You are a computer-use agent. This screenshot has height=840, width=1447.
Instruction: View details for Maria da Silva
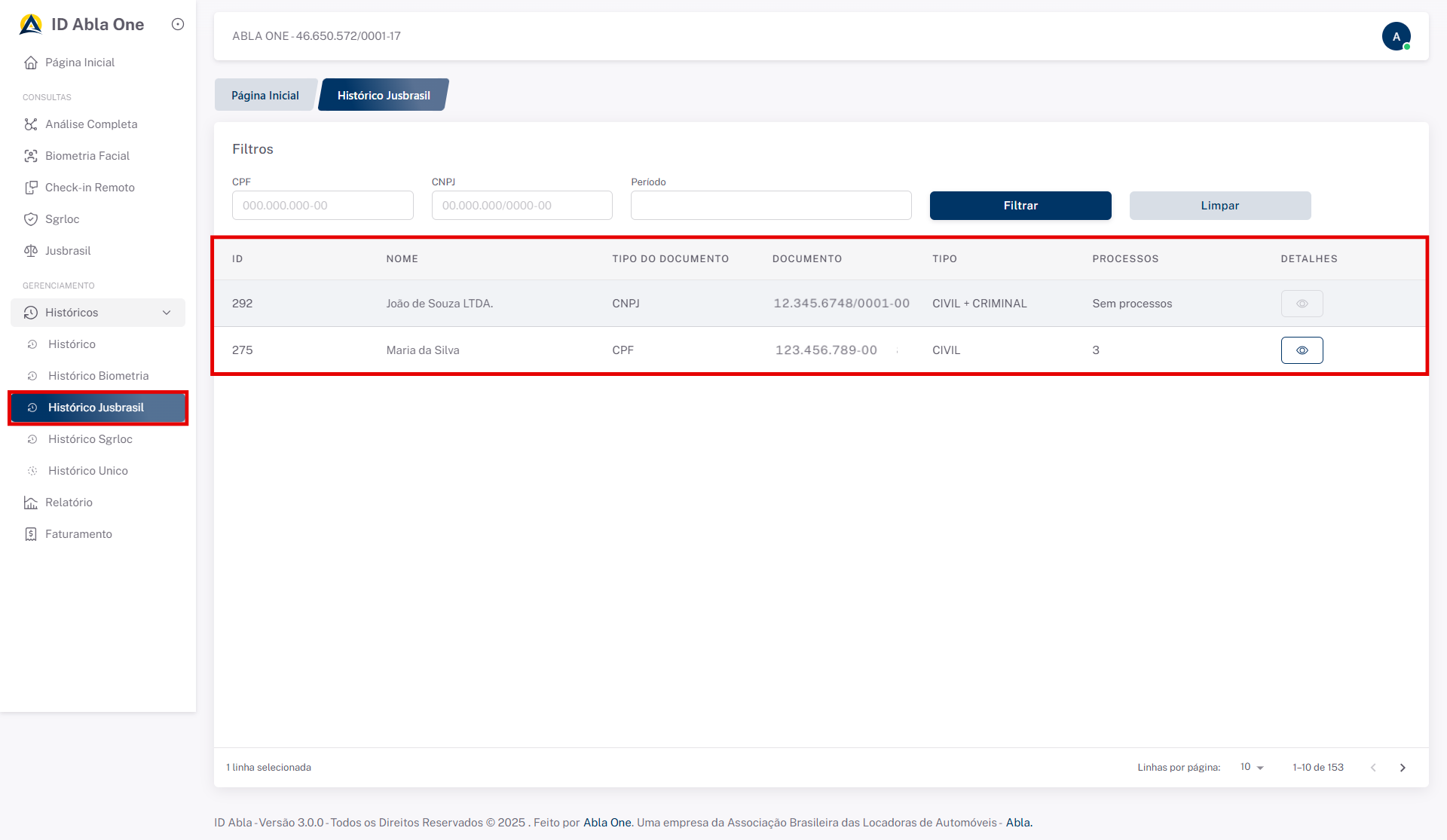[1302, 350]
